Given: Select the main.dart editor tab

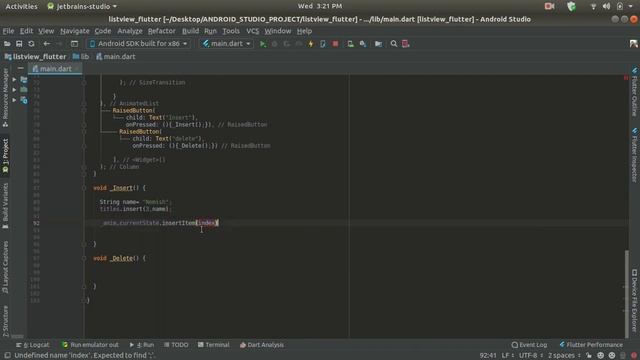Looking at the screenshot, I should pos(55,69).
